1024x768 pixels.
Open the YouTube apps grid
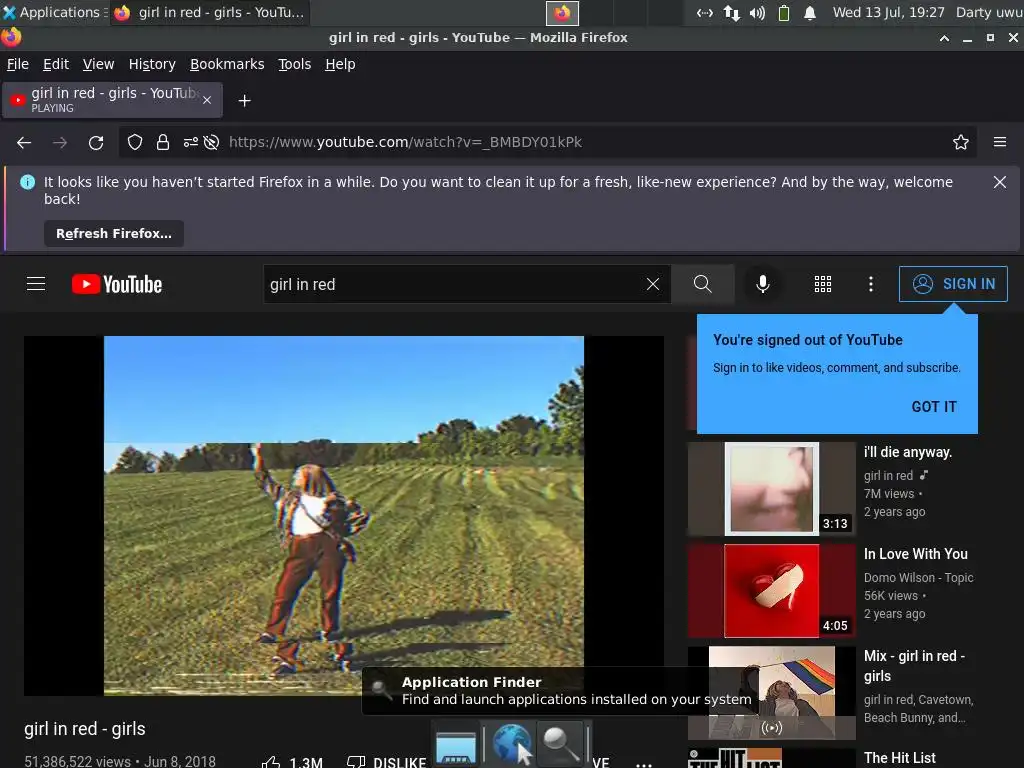823,284
